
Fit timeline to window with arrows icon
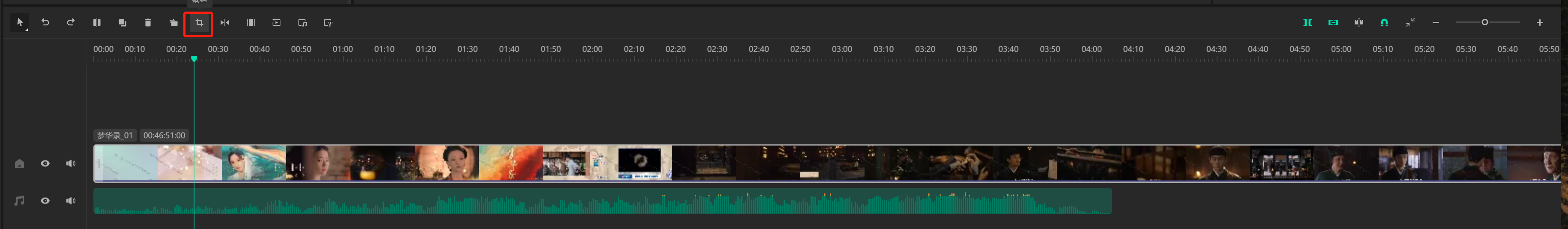click(1410, 23)
